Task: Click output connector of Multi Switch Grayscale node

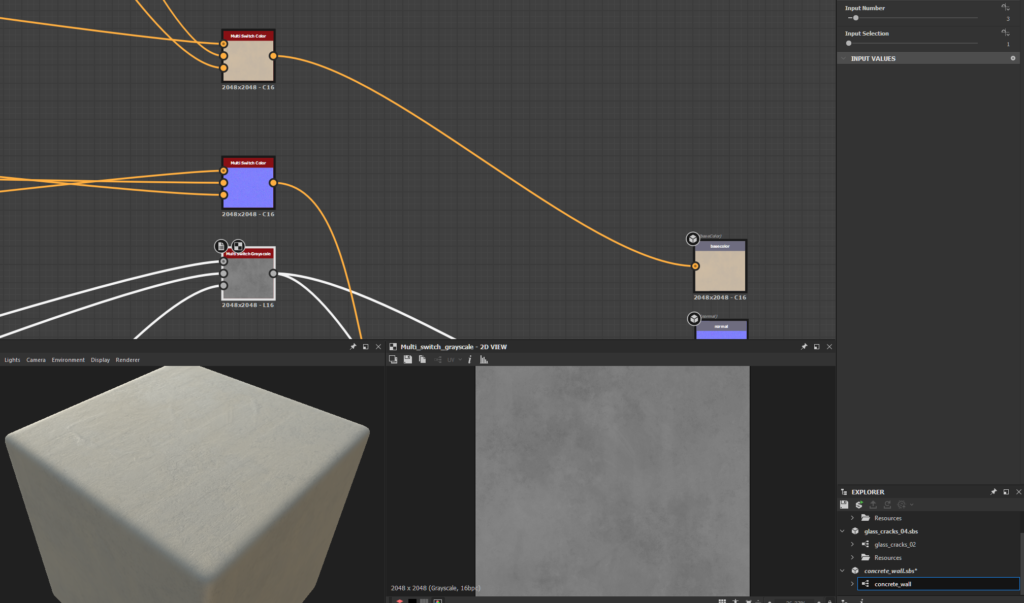Action: click(273, 274)
